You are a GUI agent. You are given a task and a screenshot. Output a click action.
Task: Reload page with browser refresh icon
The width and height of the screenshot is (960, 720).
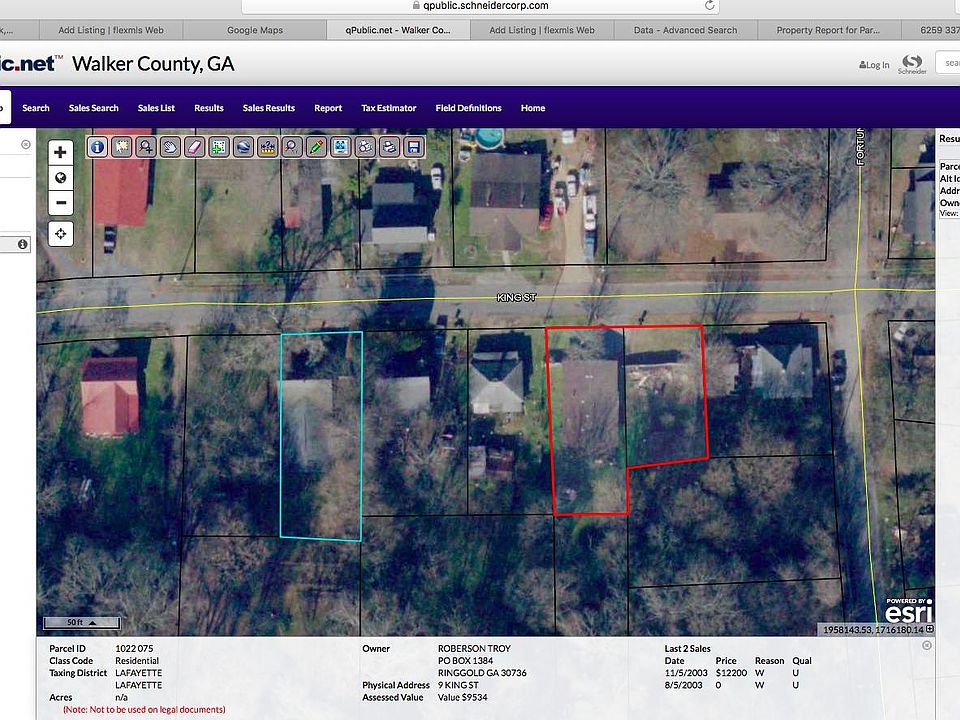coord(710,6)
